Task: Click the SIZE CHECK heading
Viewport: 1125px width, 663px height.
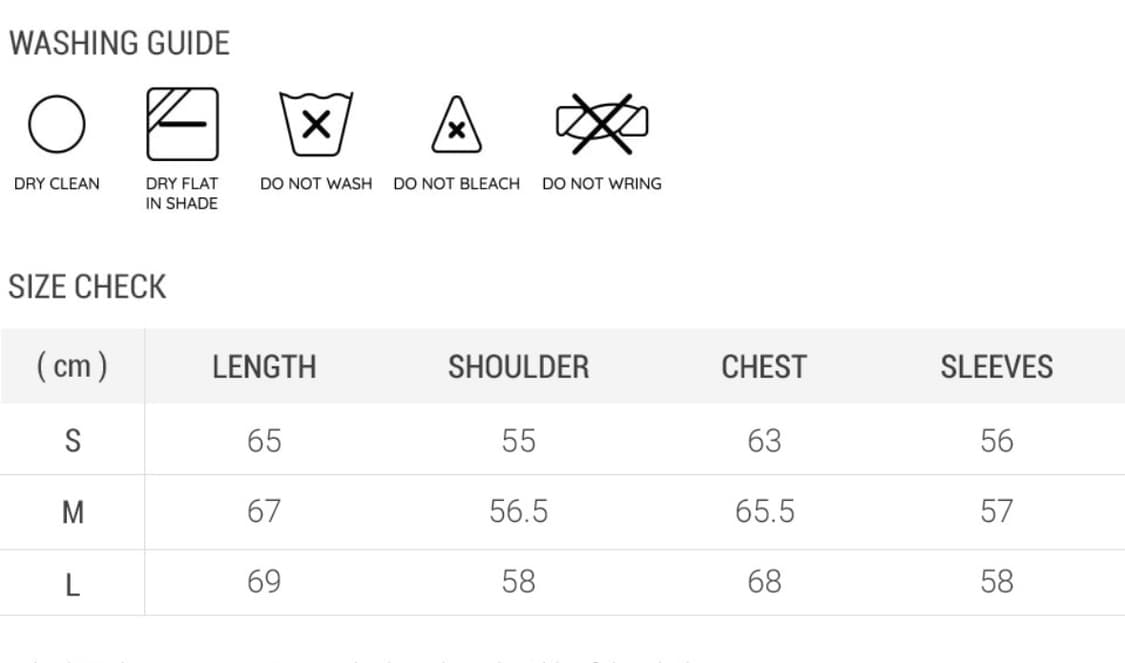Action: coord(87,287)
